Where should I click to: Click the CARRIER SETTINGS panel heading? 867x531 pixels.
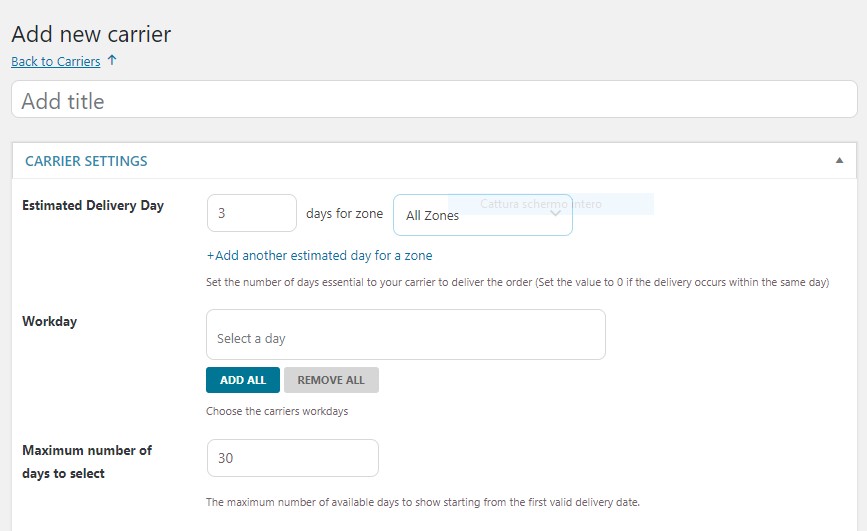86,161
